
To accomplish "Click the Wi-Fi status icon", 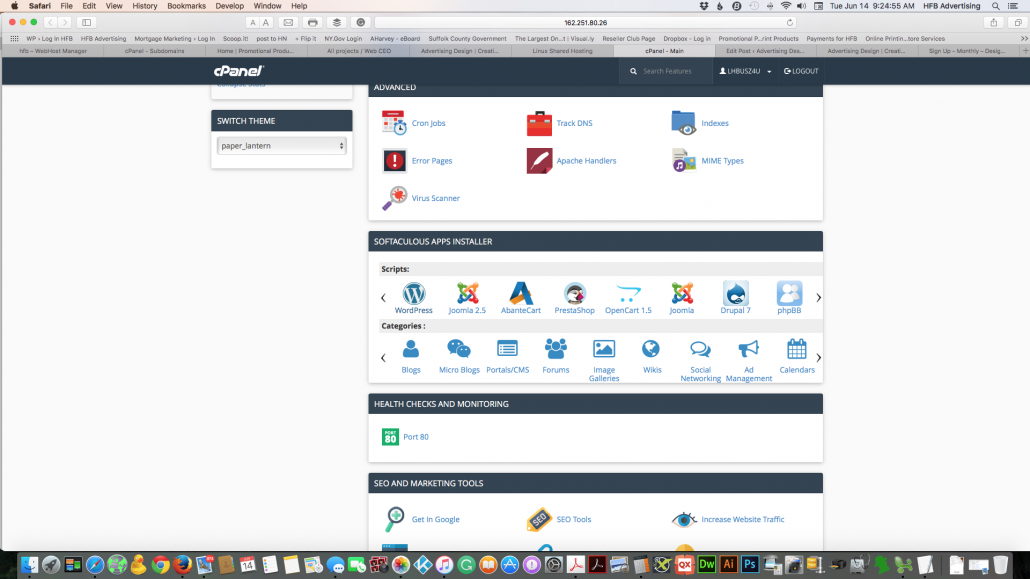I will point(786,6).
